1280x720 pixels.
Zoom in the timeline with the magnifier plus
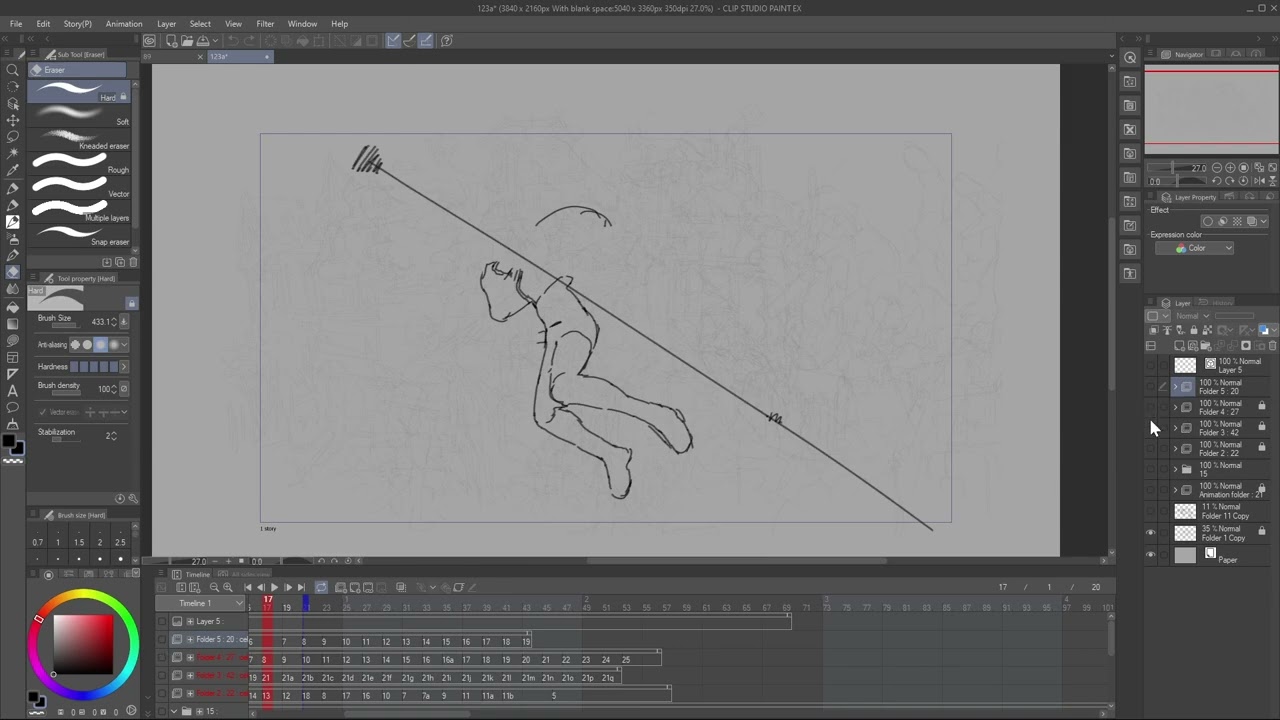pos(228,588)
